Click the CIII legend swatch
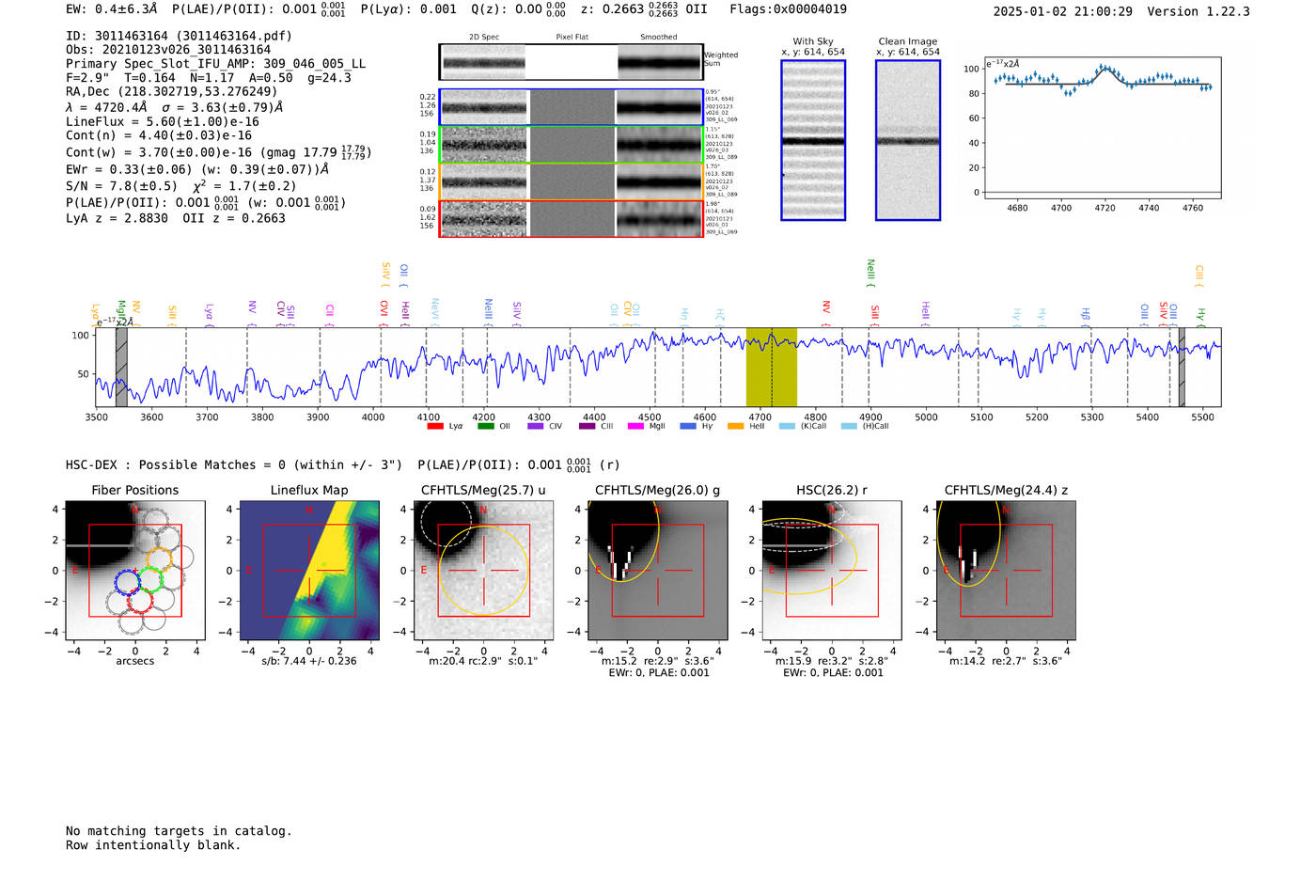The width and height of the screenshot is (1316, 896). click(587, 426)
